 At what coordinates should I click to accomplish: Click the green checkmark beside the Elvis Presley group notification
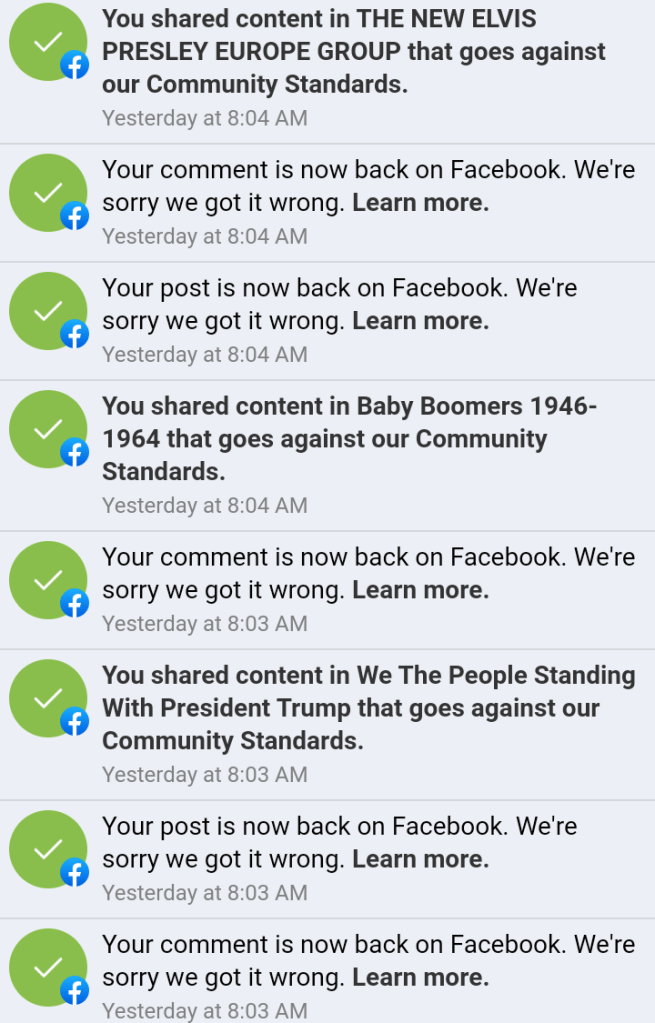click(x=46, y=44)
